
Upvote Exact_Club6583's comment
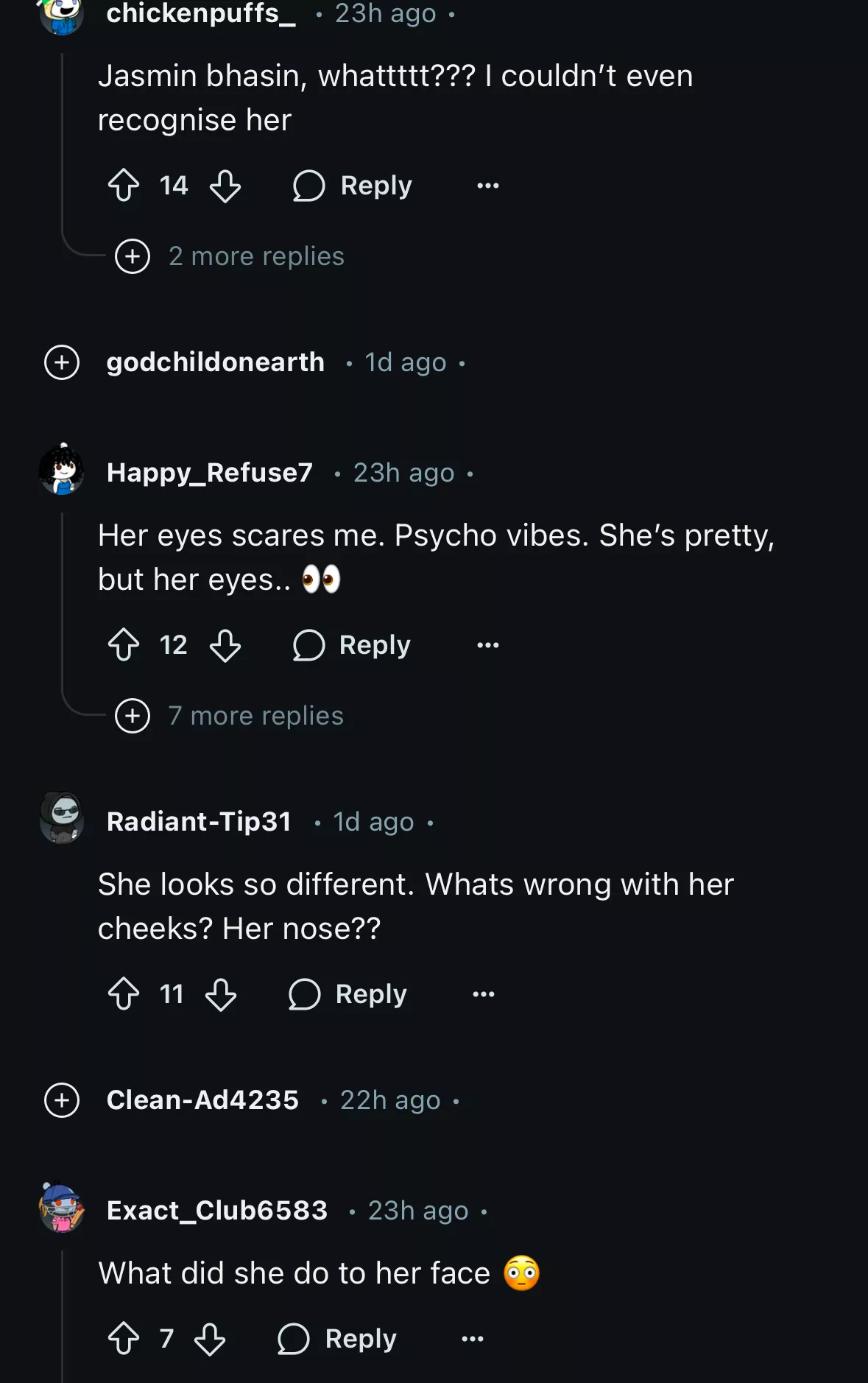124,1339
